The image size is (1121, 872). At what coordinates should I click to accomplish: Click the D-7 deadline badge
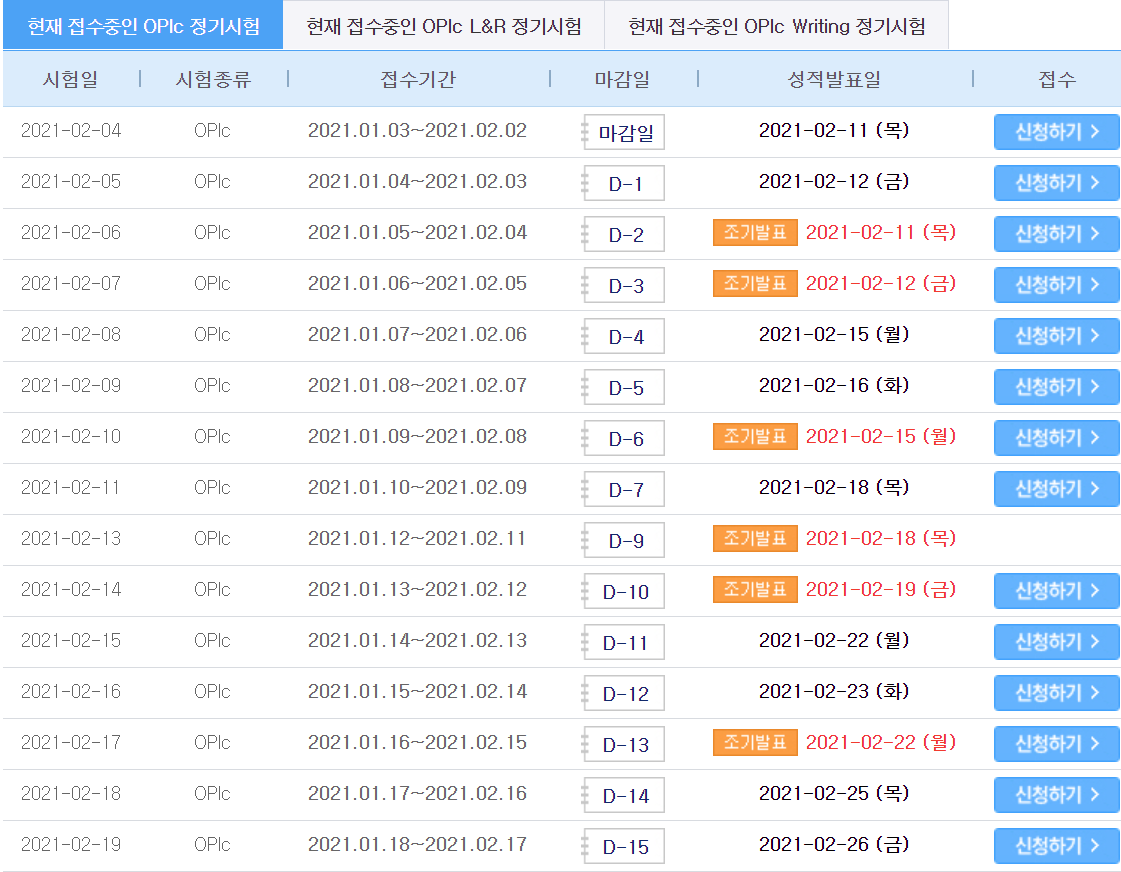coord(624,489)
